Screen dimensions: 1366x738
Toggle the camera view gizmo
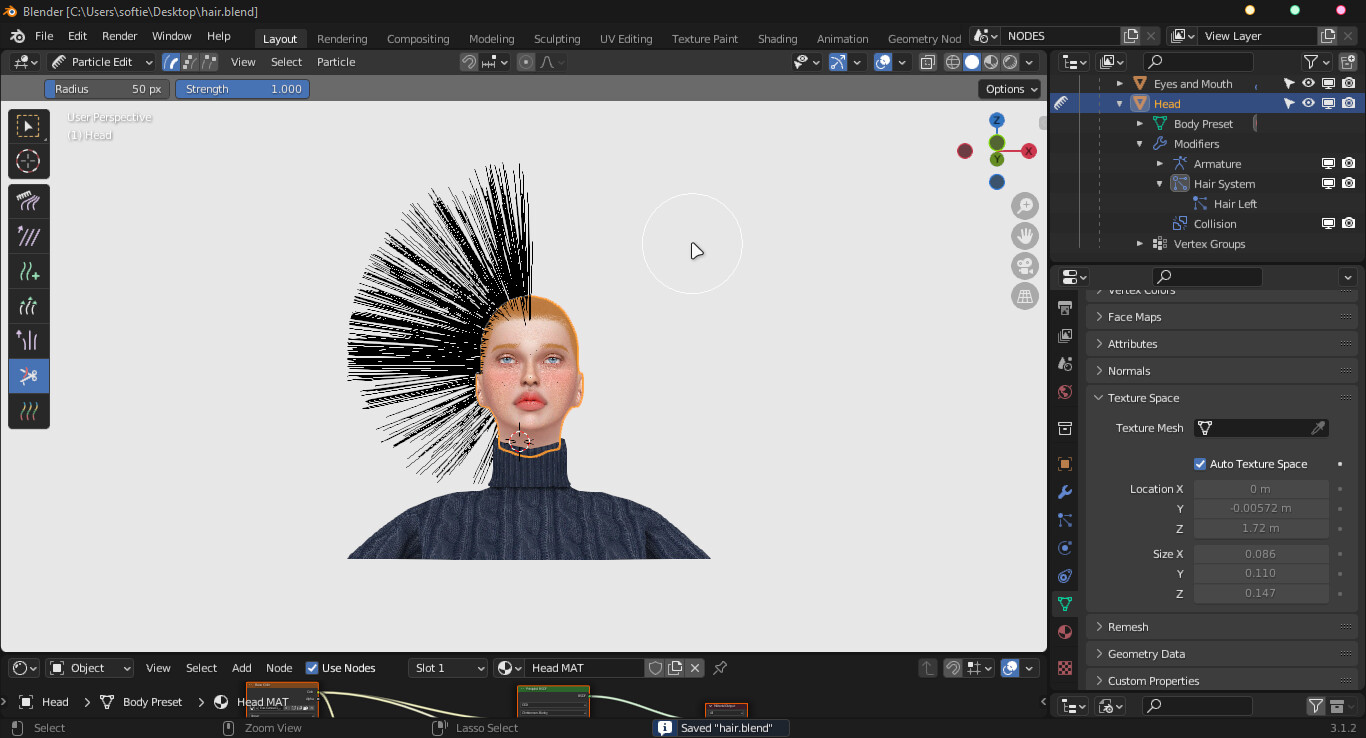click(x=1025, y=266)
